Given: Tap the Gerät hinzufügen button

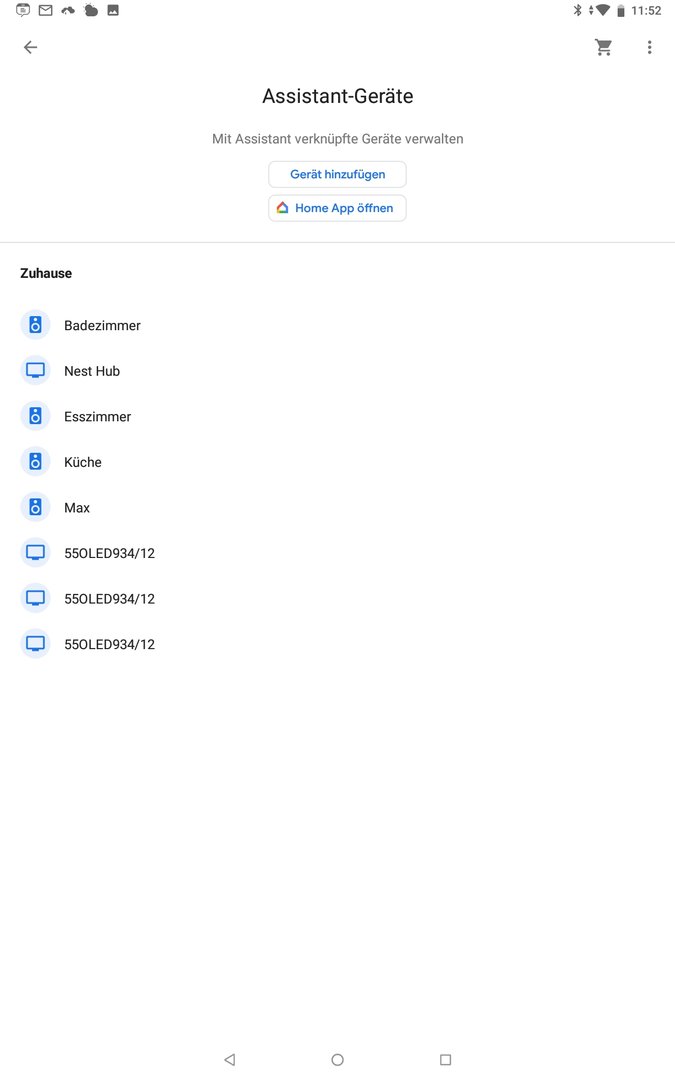Looking at the screenshot, I should pos(338,174).
